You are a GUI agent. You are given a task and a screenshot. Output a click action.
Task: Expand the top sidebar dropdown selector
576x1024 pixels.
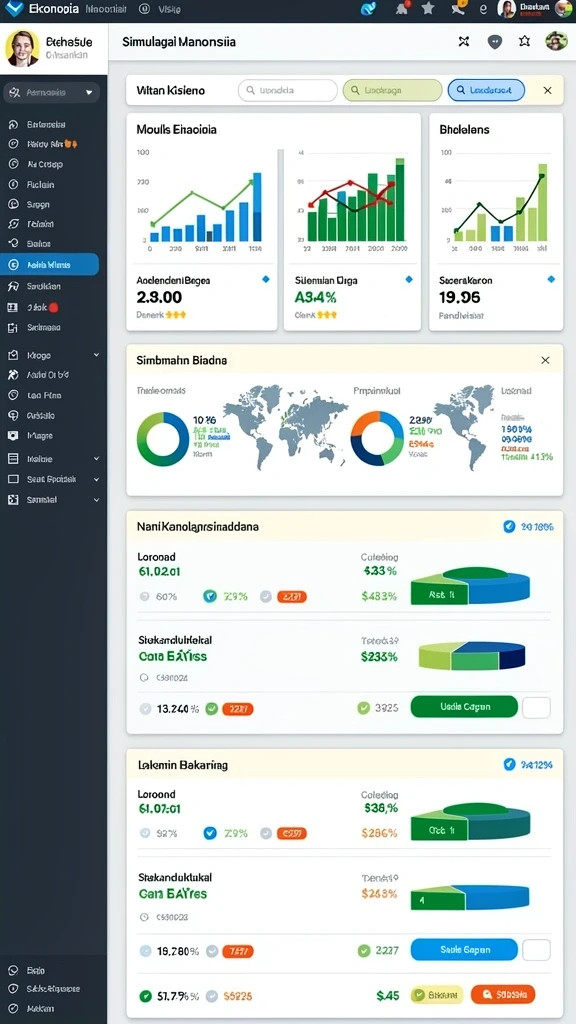51,93
